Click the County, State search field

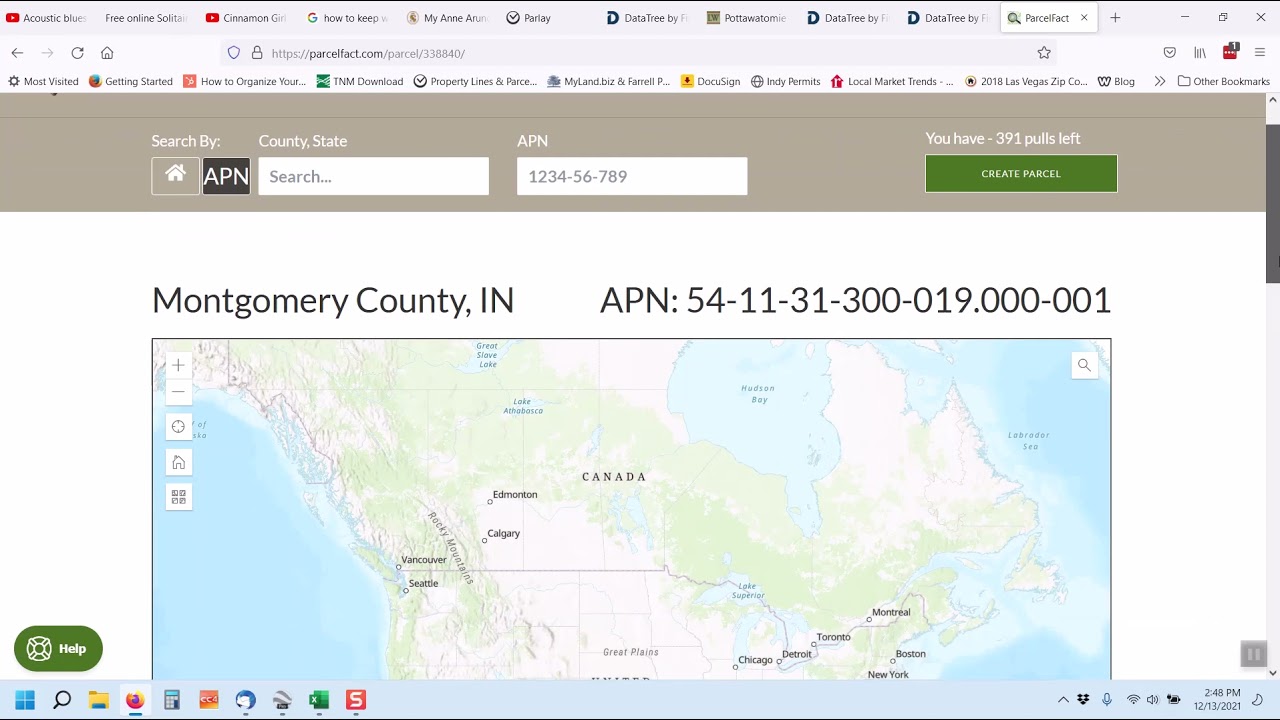pyautogui.click(x=373, y=176)
